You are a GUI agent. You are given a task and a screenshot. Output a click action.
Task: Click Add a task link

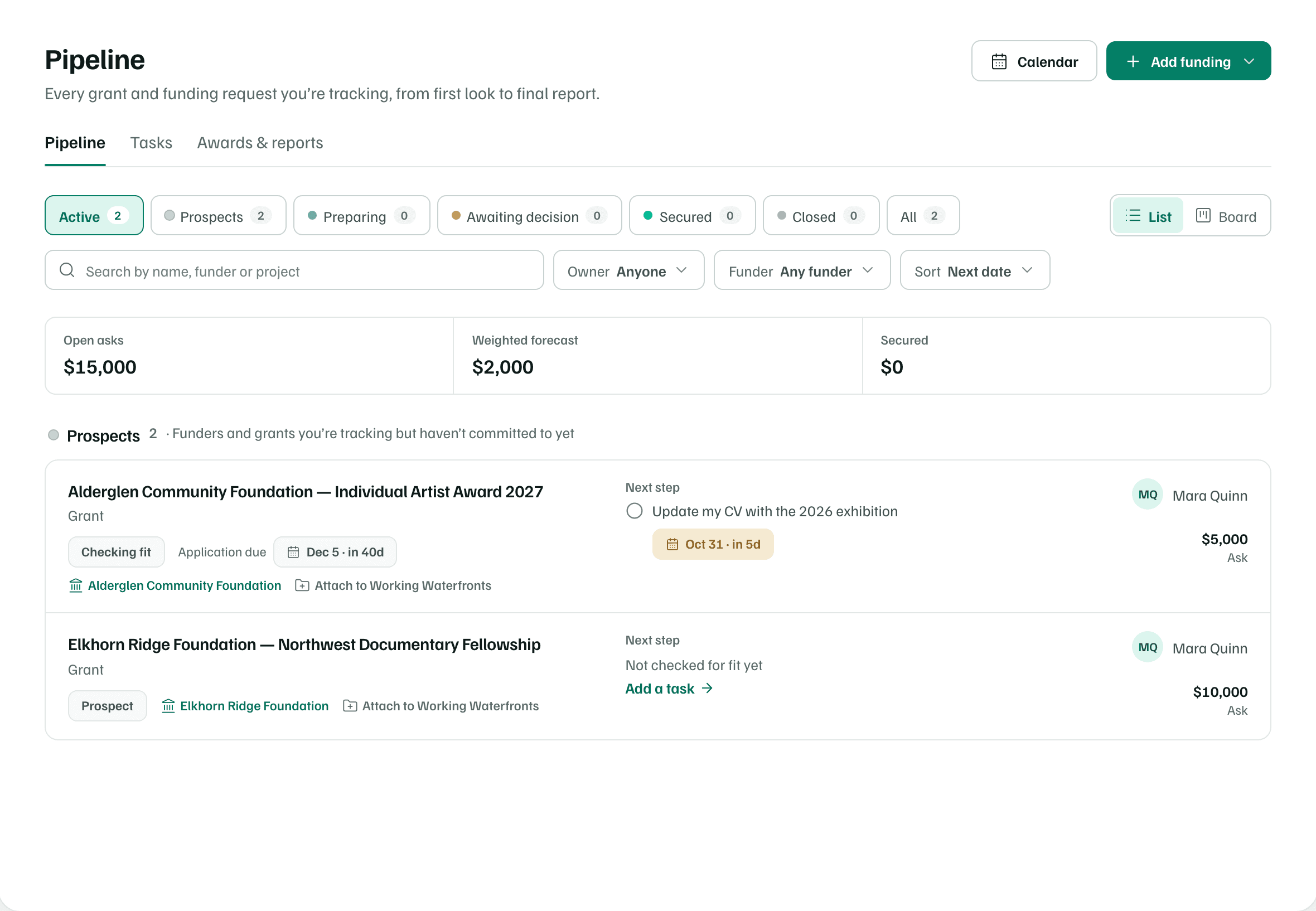pyautogui.click(x=669, y=689)
